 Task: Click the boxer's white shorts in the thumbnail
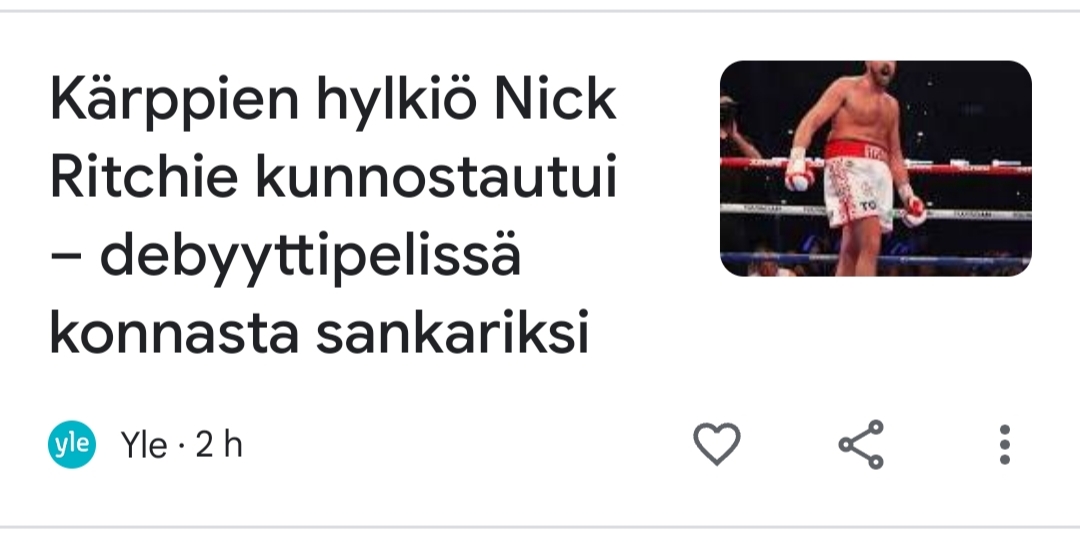(x=856, y=190)
